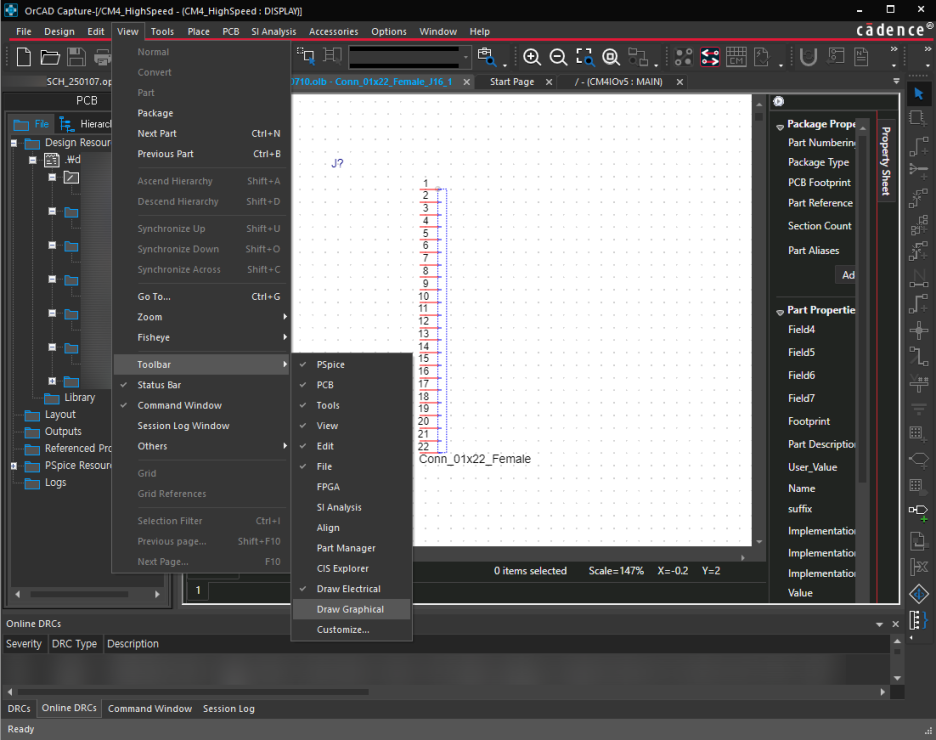Viewport: 936px width, 740px height.
Task: Toggle the Status Bar option
Action: [x=201, y=385]
